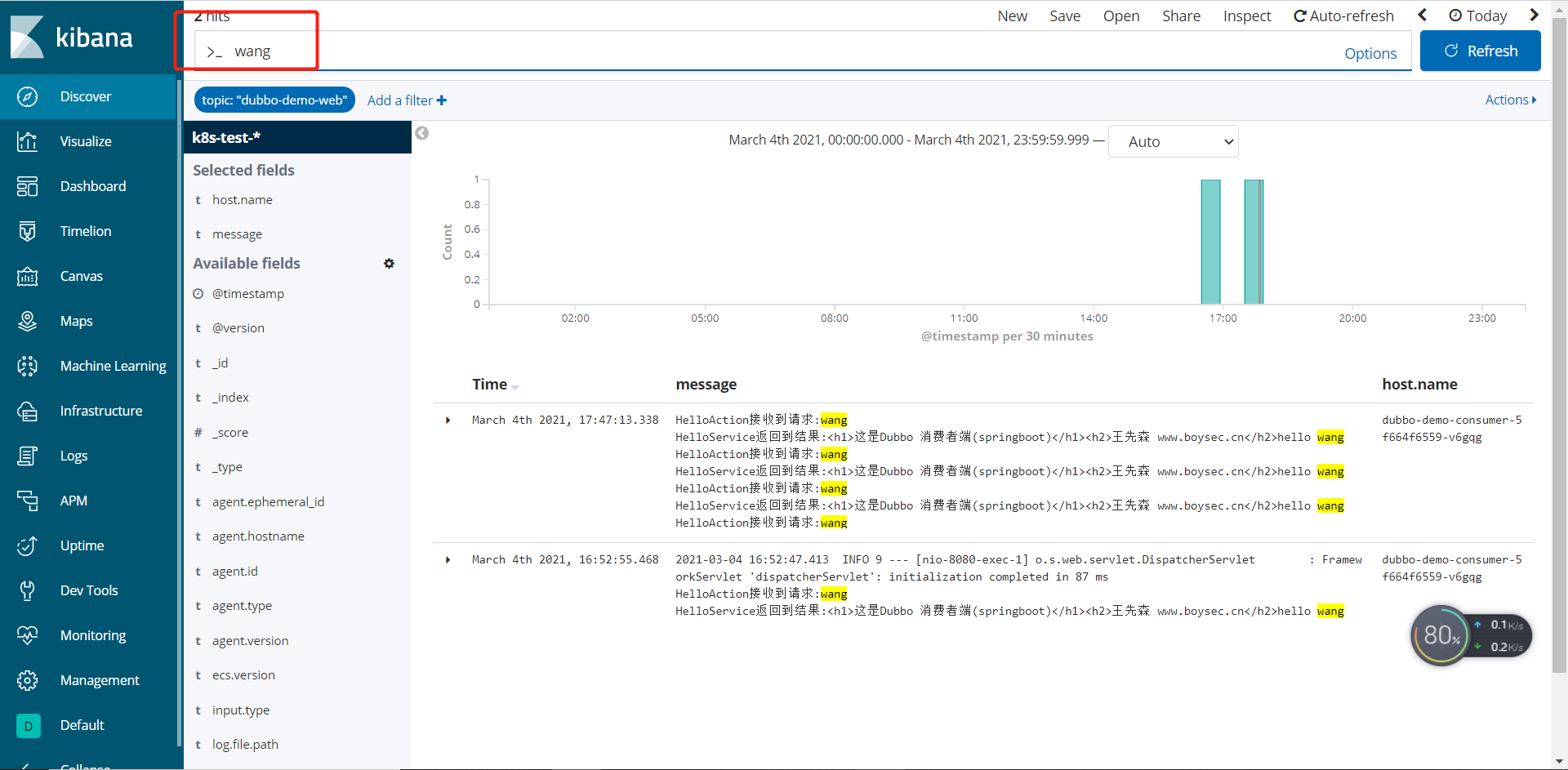Go to next time range arrow
1568x770 pixels.
[1534, 16]
